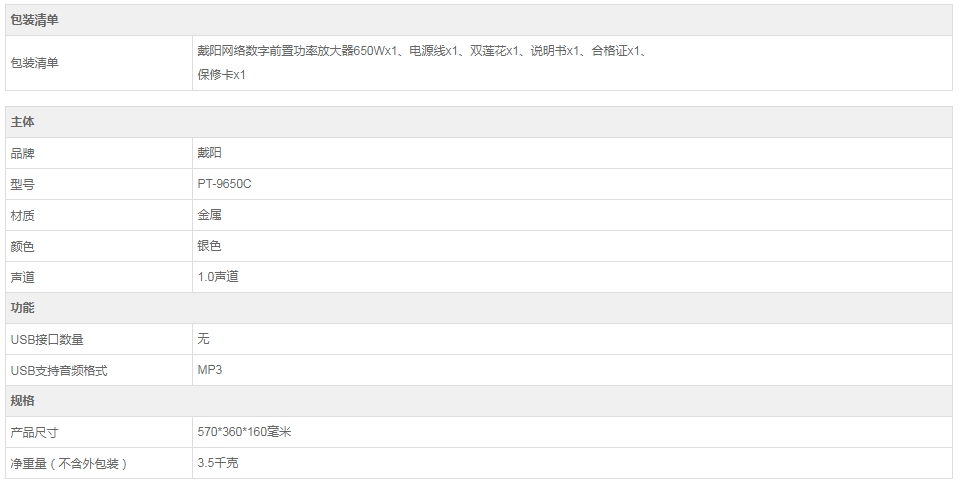Click the audio format value MP3
Image resolution: width=963 pixels, height=490 pixels.
(210, 370)
